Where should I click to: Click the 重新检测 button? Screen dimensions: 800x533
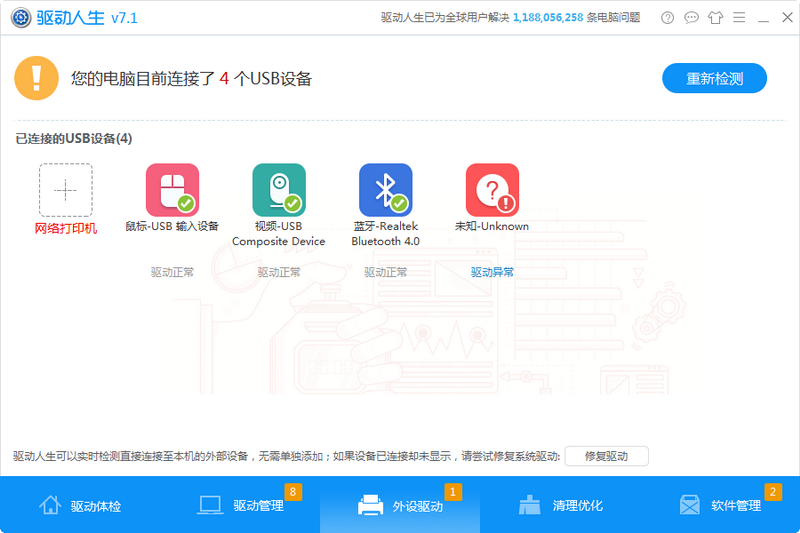[x=714, y=78]
